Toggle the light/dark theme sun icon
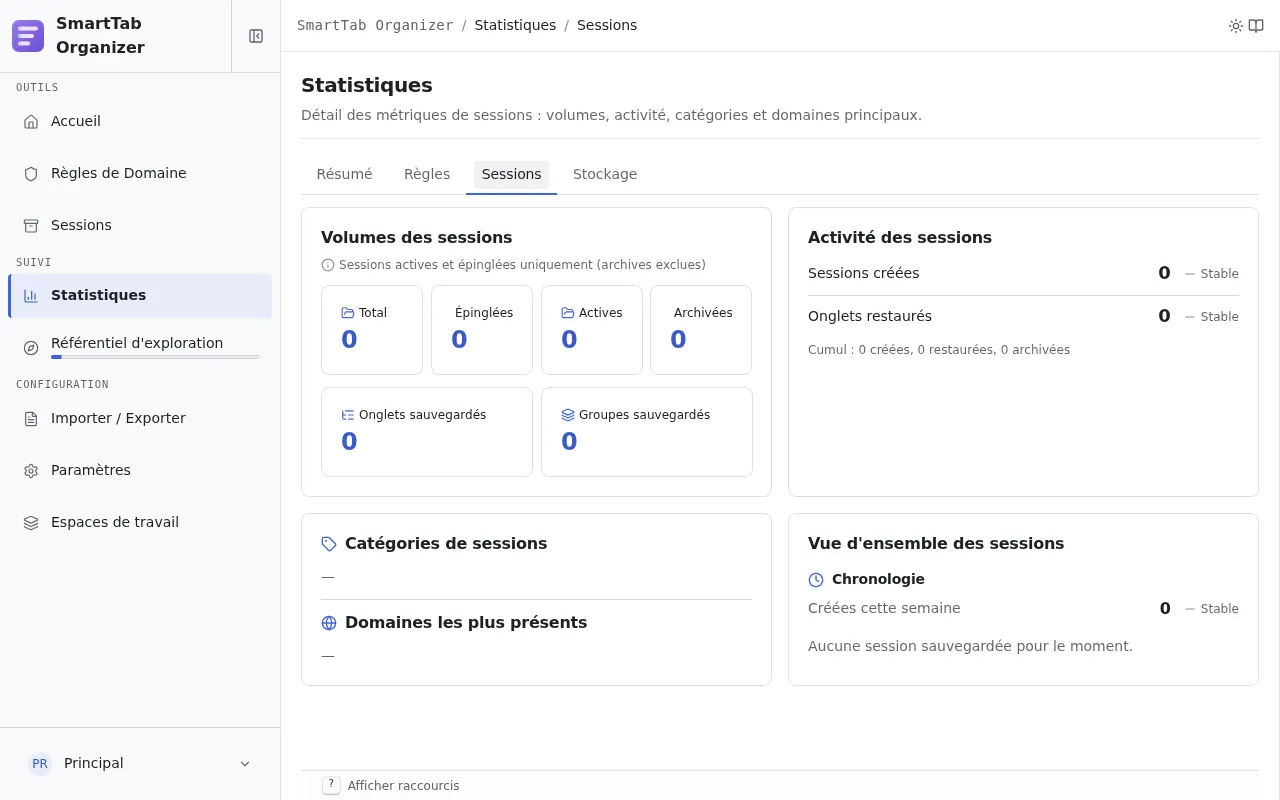This screenshot has width=1280, height=800. tap(1236, 26)
